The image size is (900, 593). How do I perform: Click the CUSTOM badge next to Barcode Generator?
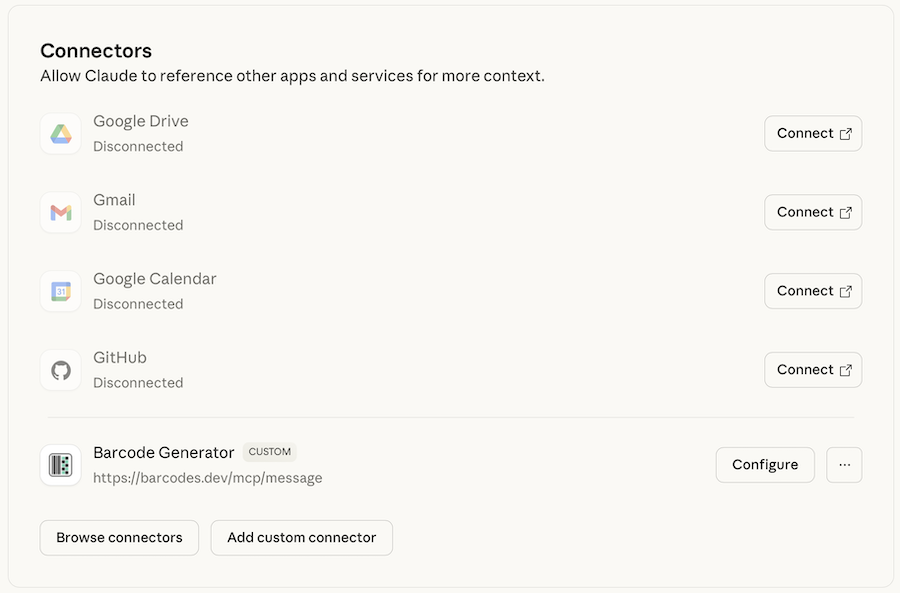tap(269, 451)
